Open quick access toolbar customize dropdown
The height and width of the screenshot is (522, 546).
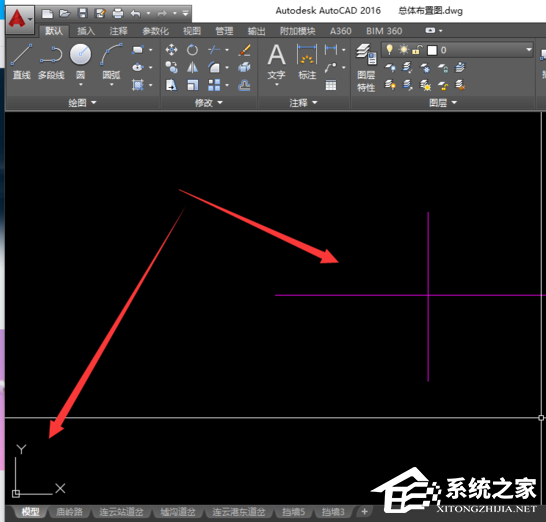pos(185,14)
